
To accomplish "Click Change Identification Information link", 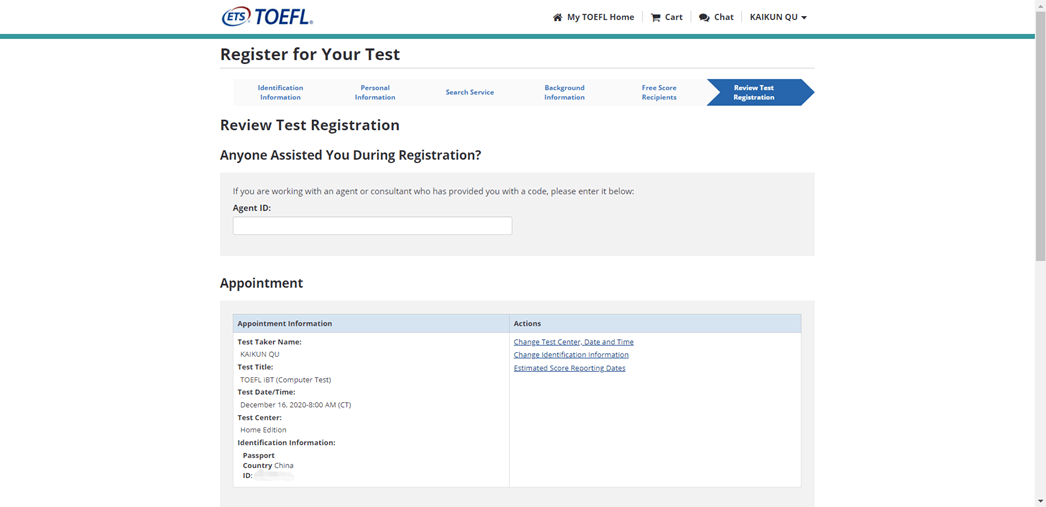I will (571, 355).
